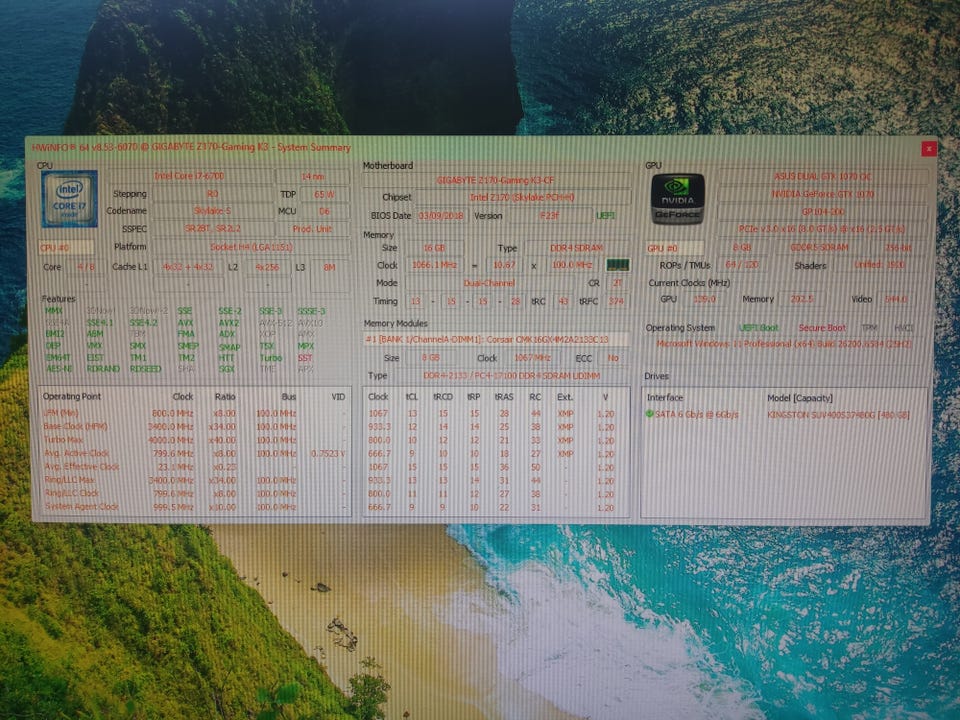This screenshot has width=960, height=720.
Task: Click the Microsoft Windows 11 Professional OS line
Action: click(784, 344)
